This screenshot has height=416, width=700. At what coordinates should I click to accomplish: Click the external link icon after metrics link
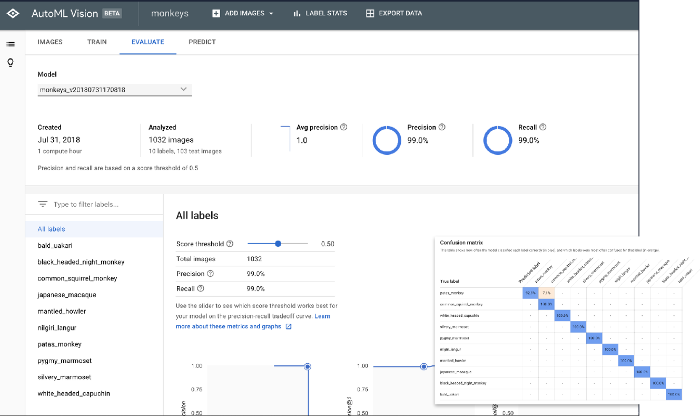click(288, 327)
